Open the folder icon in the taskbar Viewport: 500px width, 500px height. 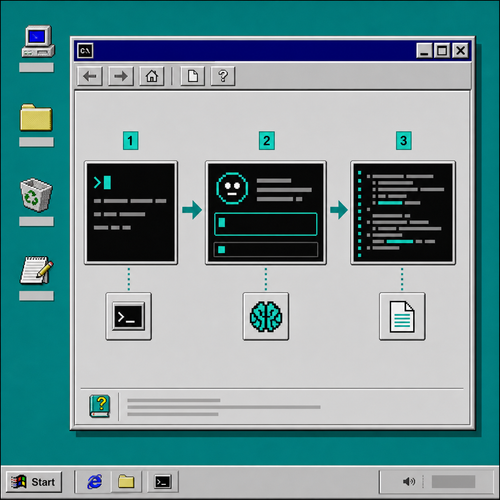click(126, 482)
